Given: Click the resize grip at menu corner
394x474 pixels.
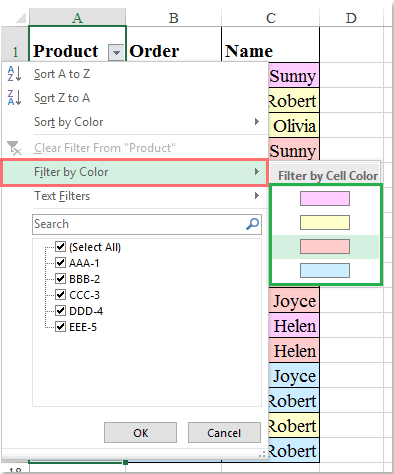Looking at the screenshot, I should point(262,454).
